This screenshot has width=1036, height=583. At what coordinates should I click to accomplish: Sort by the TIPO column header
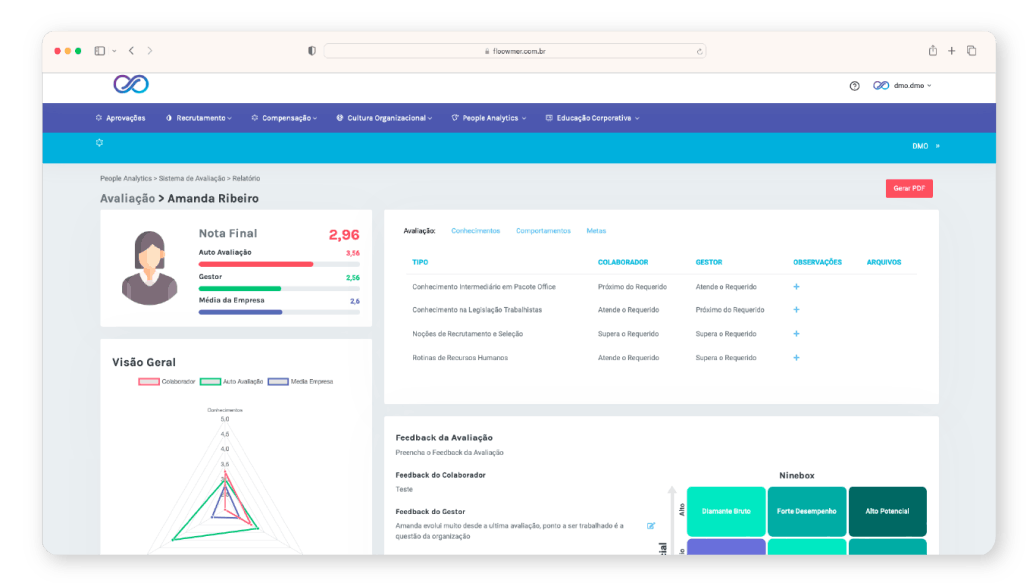(x=420, y=262)
